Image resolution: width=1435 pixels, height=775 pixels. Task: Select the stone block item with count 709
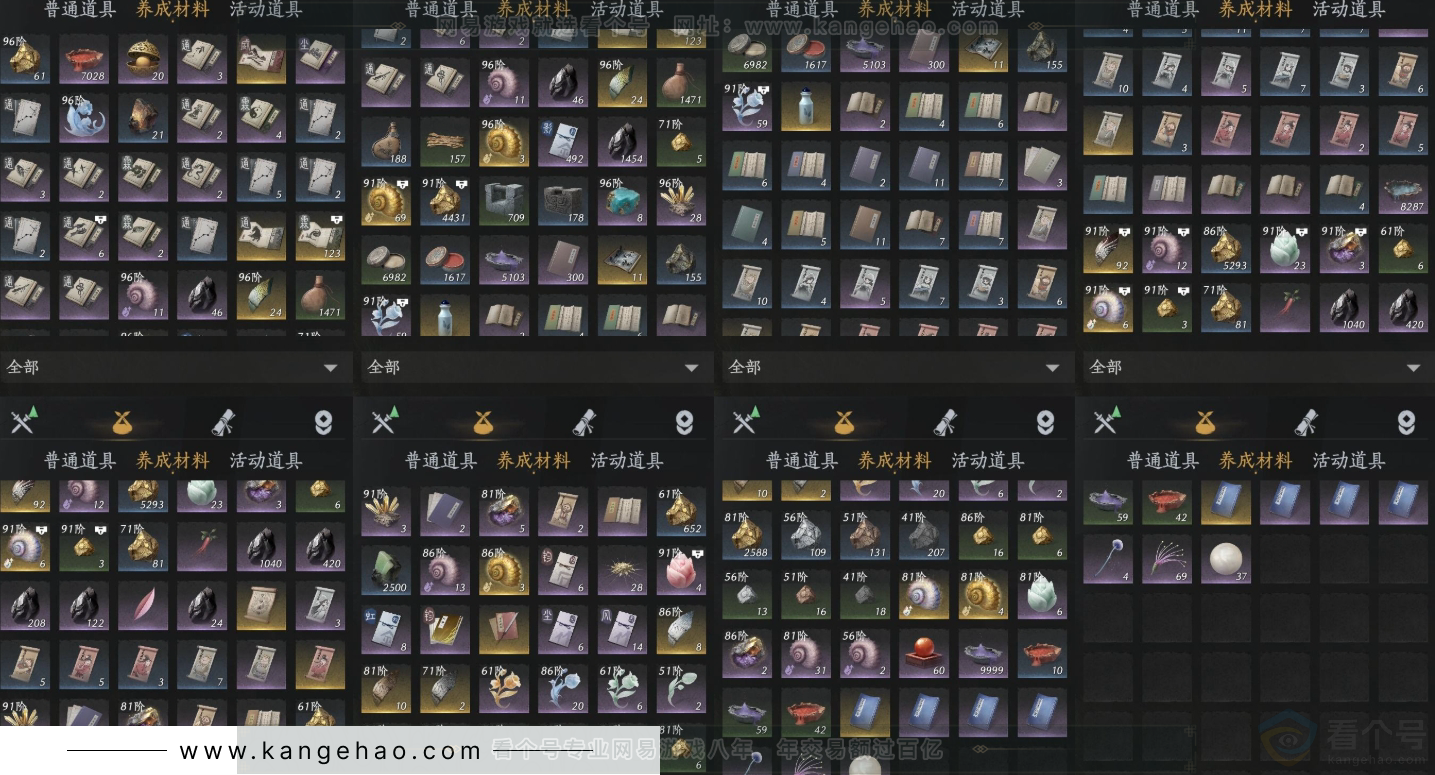tap(503, 202)
